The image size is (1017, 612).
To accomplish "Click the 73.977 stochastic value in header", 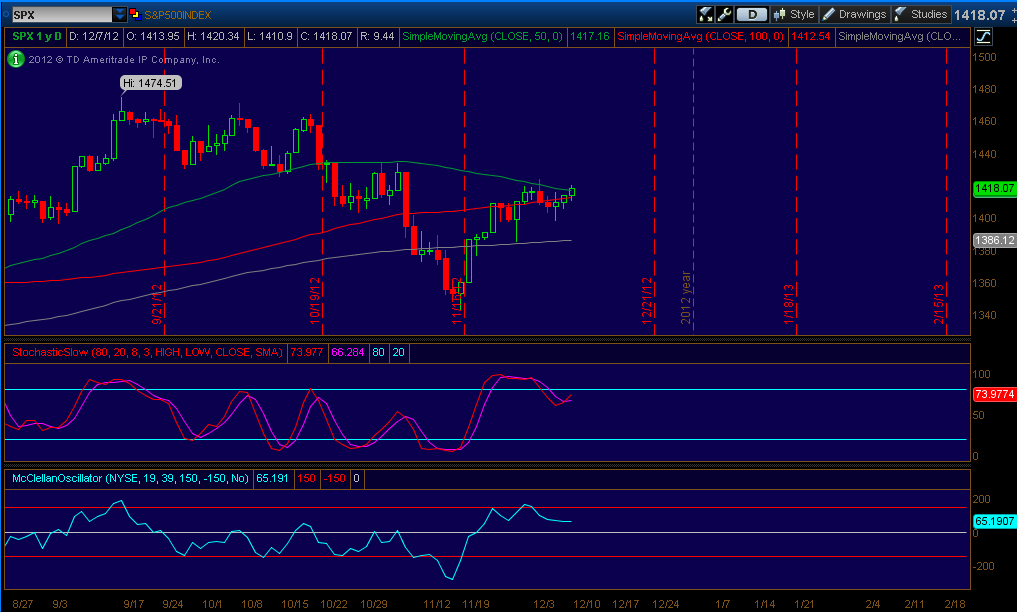I will pyautogui.click(x=306, y=352).
